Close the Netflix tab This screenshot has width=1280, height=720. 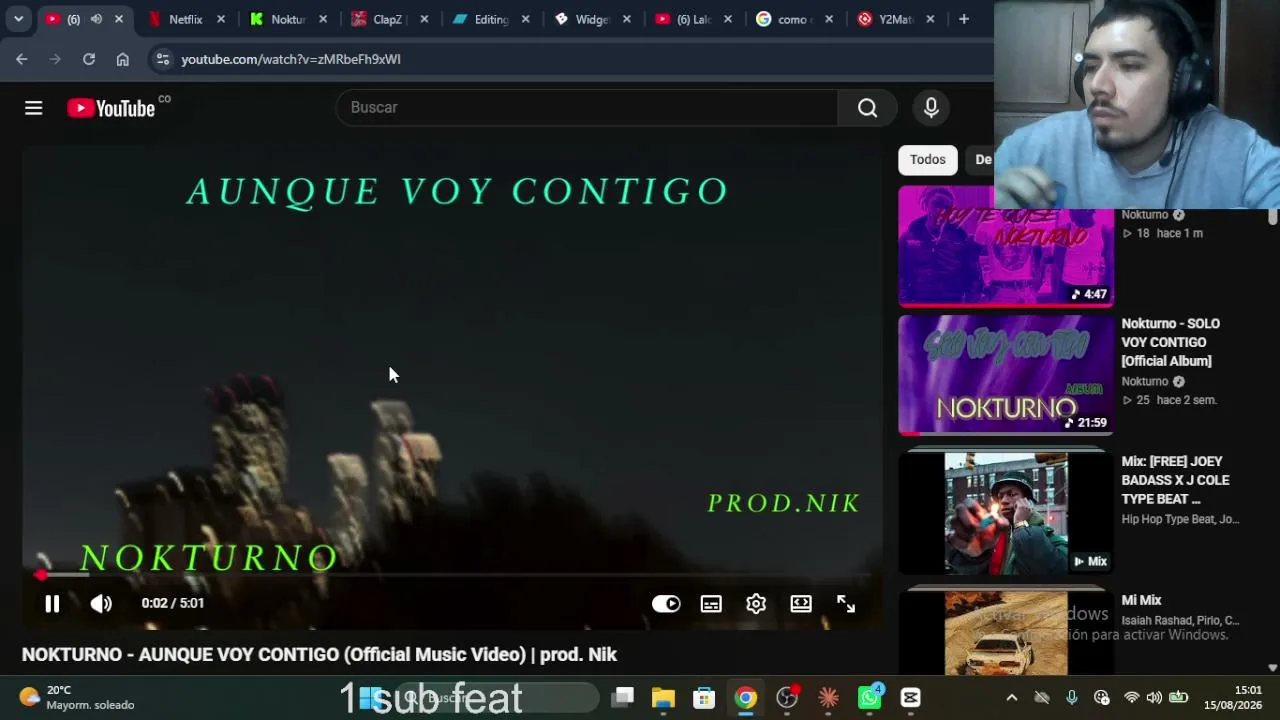221,19
